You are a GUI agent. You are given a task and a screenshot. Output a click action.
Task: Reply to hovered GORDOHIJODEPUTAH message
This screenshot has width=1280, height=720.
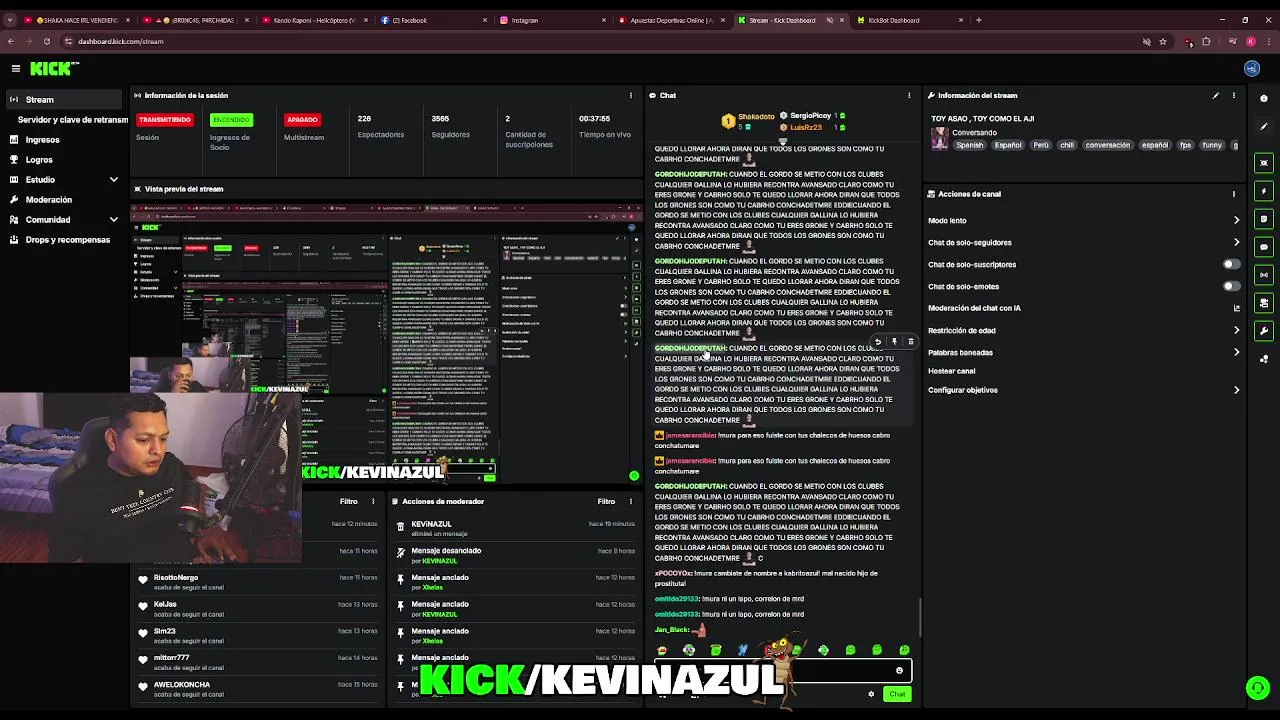(x=878, y=342)
